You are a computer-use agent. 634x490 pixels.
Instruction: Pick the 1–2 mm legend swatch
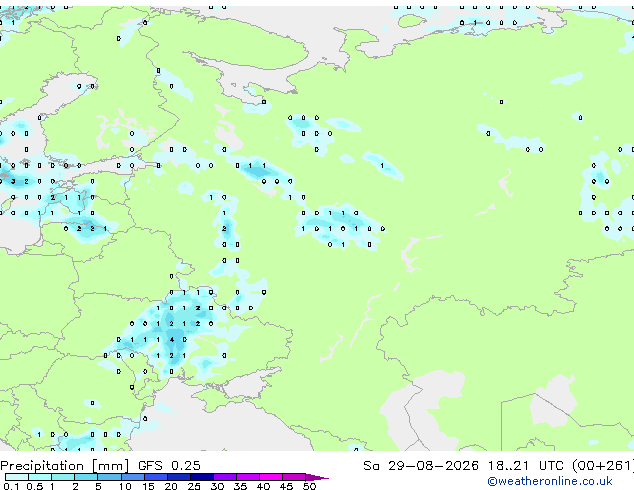coord(63,477)
